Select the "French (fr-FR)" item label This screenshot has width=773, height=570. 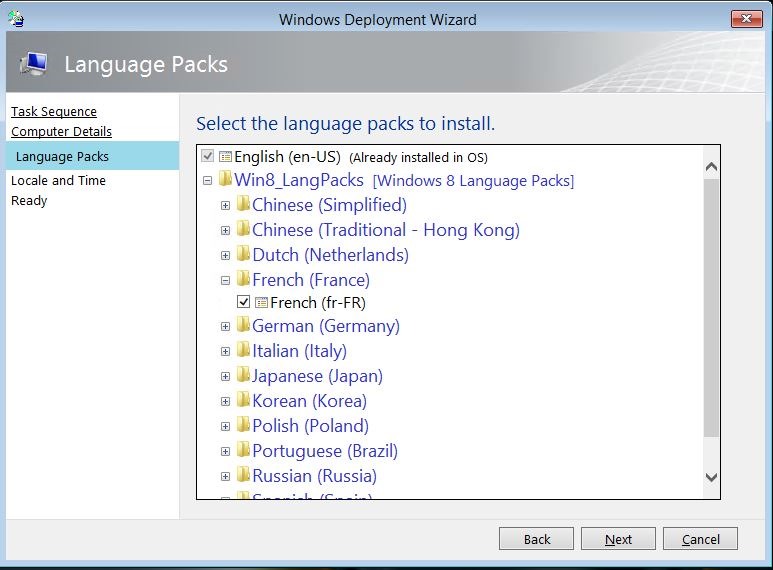coord(318,303)
